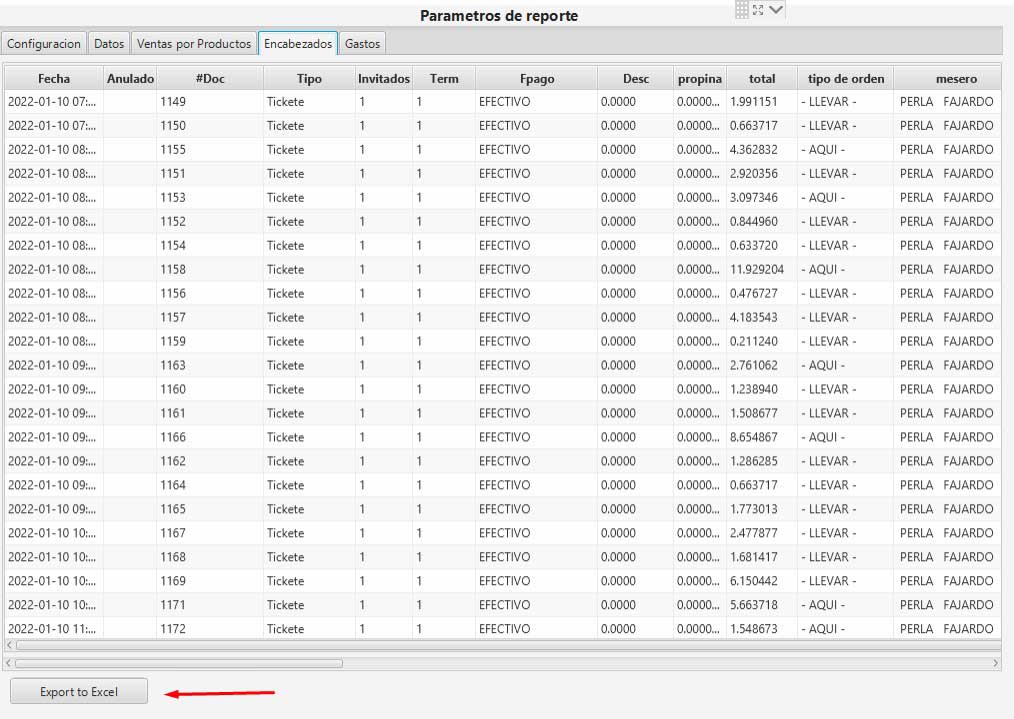
Task: Click the fullscreen expand arrows icon
Action: (758, 10)
